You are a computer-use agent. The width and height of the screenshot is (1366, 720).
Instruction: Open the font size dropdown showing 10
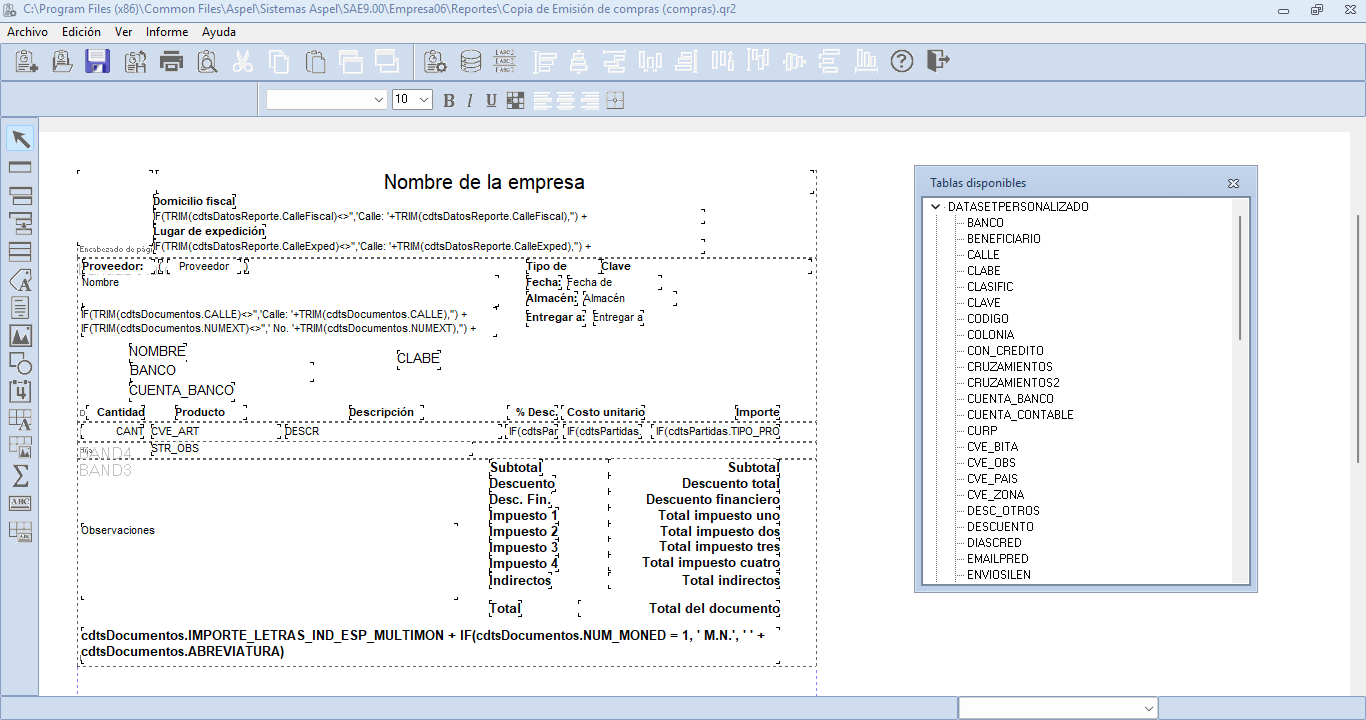tap(423, 100)
